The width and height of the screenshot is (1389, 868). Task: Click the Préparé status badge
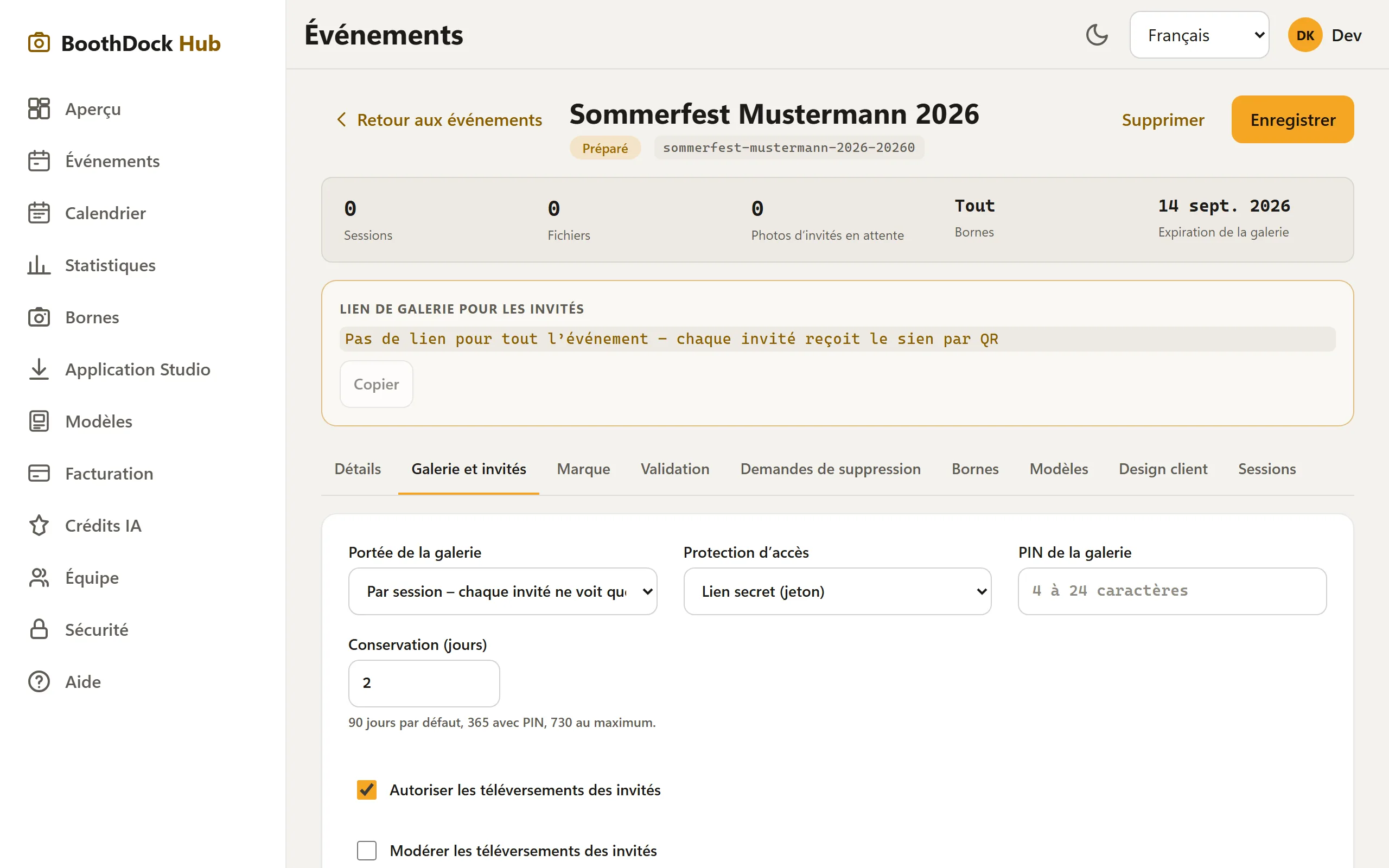tap(605, 148)
